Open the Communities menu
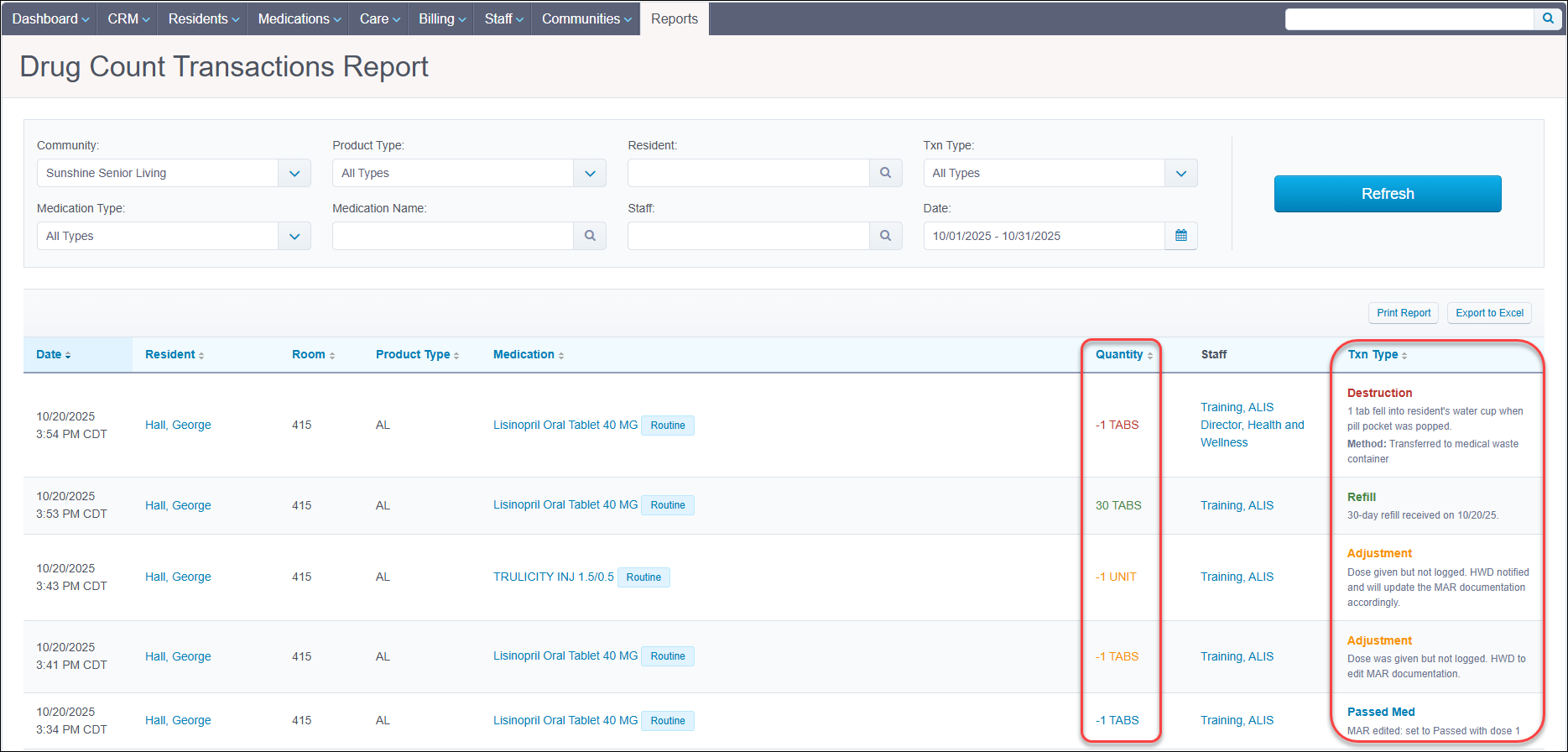Viewport: 1568px width, 752px height. (586, 18)
